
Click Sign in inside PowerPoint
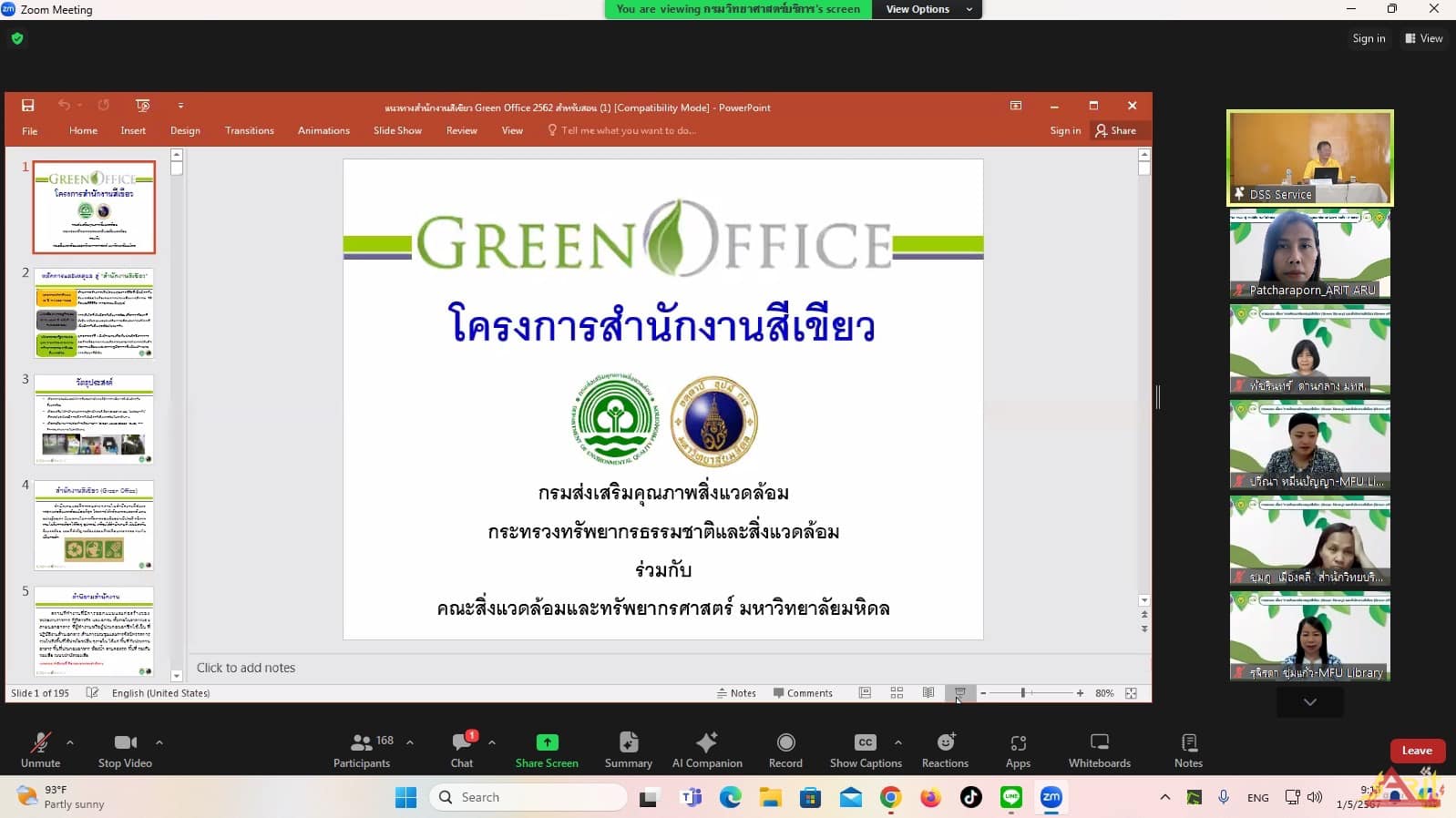1065,130
